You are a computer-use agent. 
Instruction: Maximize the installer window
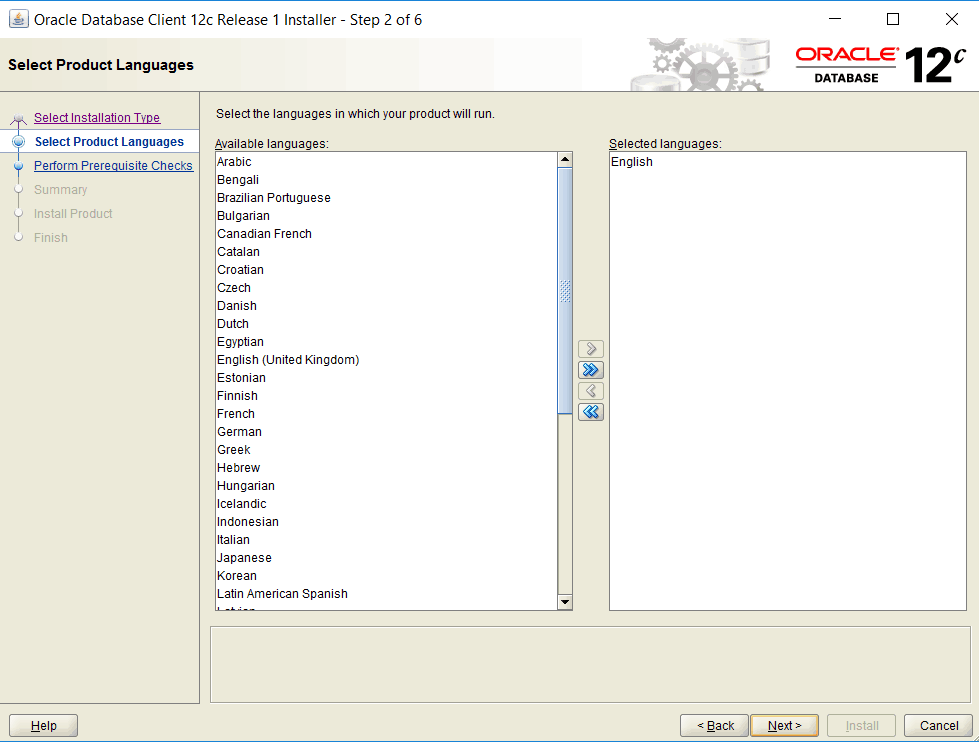(x=893, y=19)
